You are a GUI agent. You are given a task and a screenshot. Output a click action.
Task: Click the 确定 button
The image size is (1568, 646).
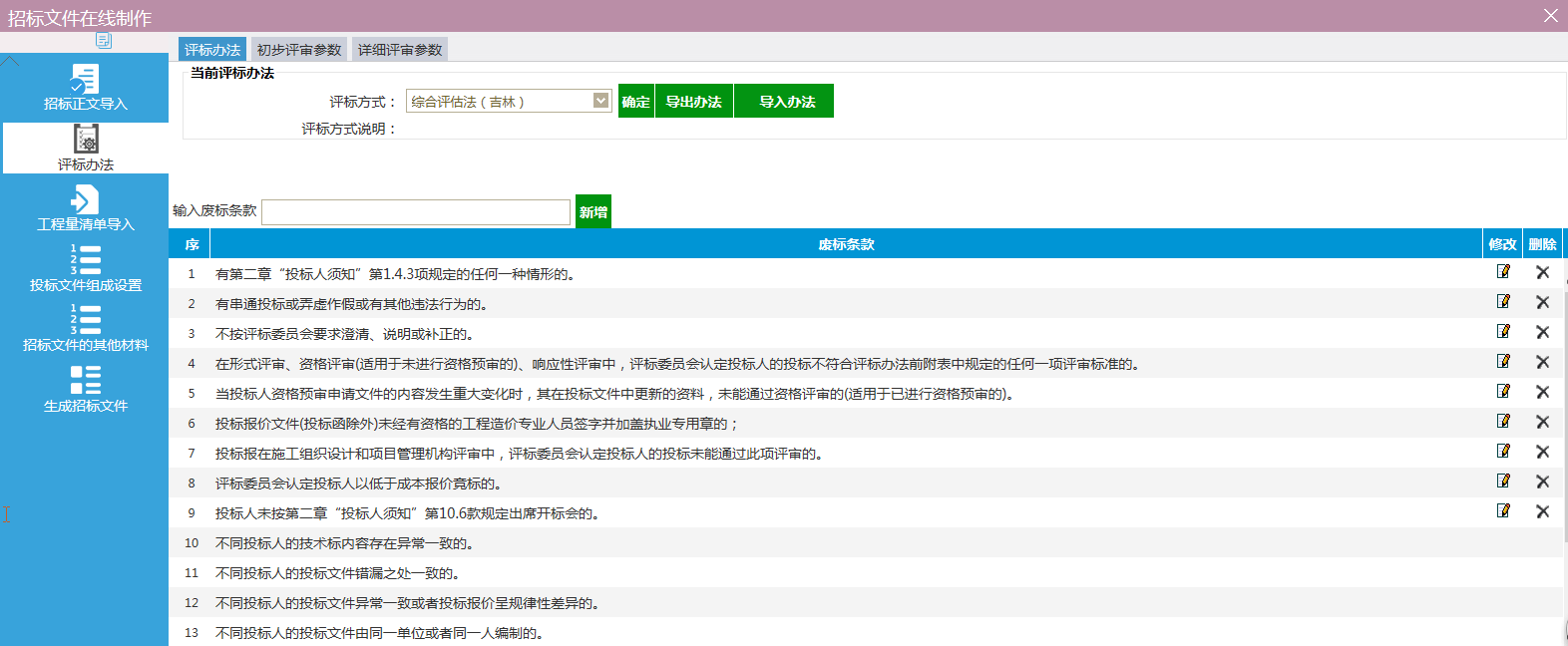636,101
